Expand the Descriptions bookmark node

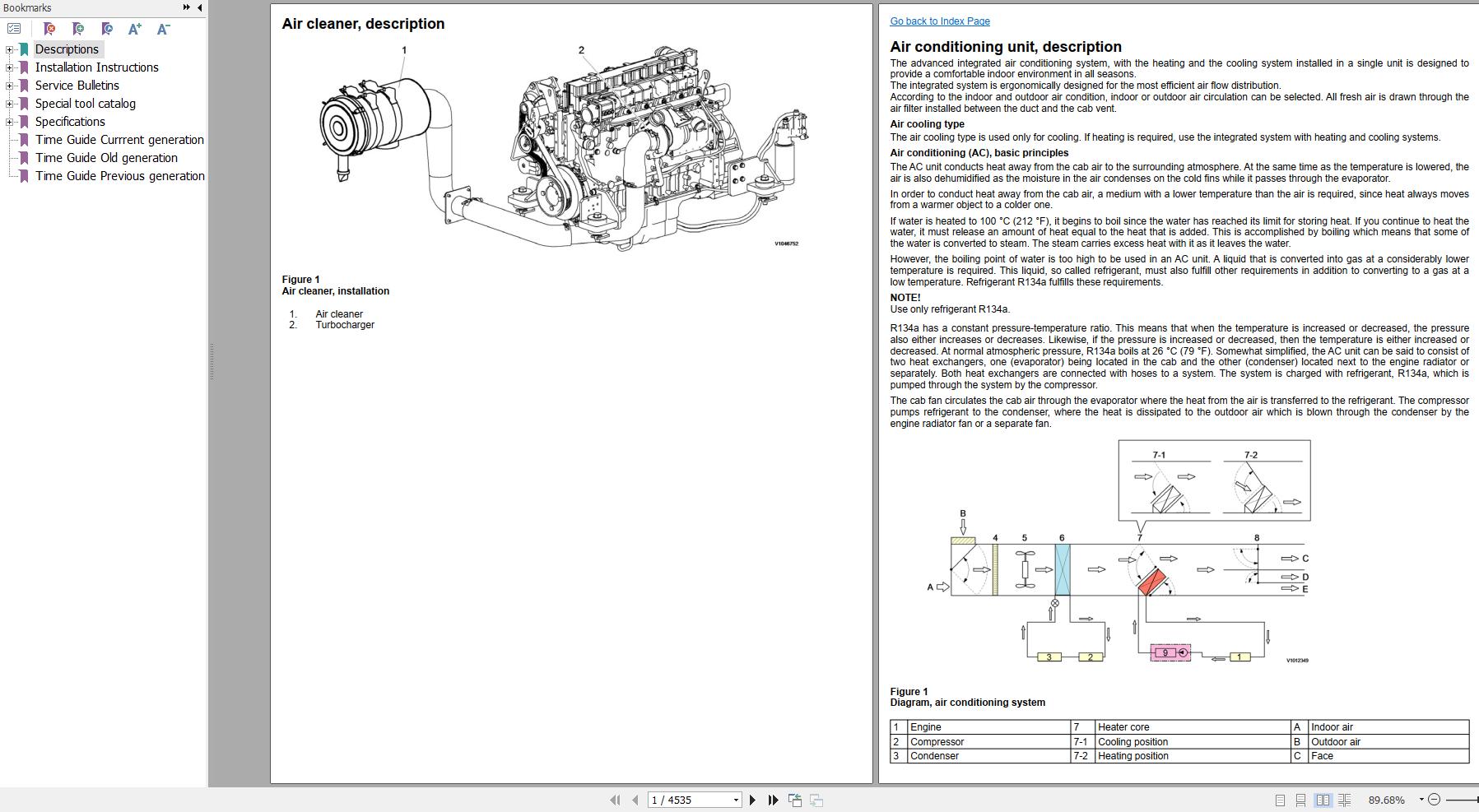point(9,49)
